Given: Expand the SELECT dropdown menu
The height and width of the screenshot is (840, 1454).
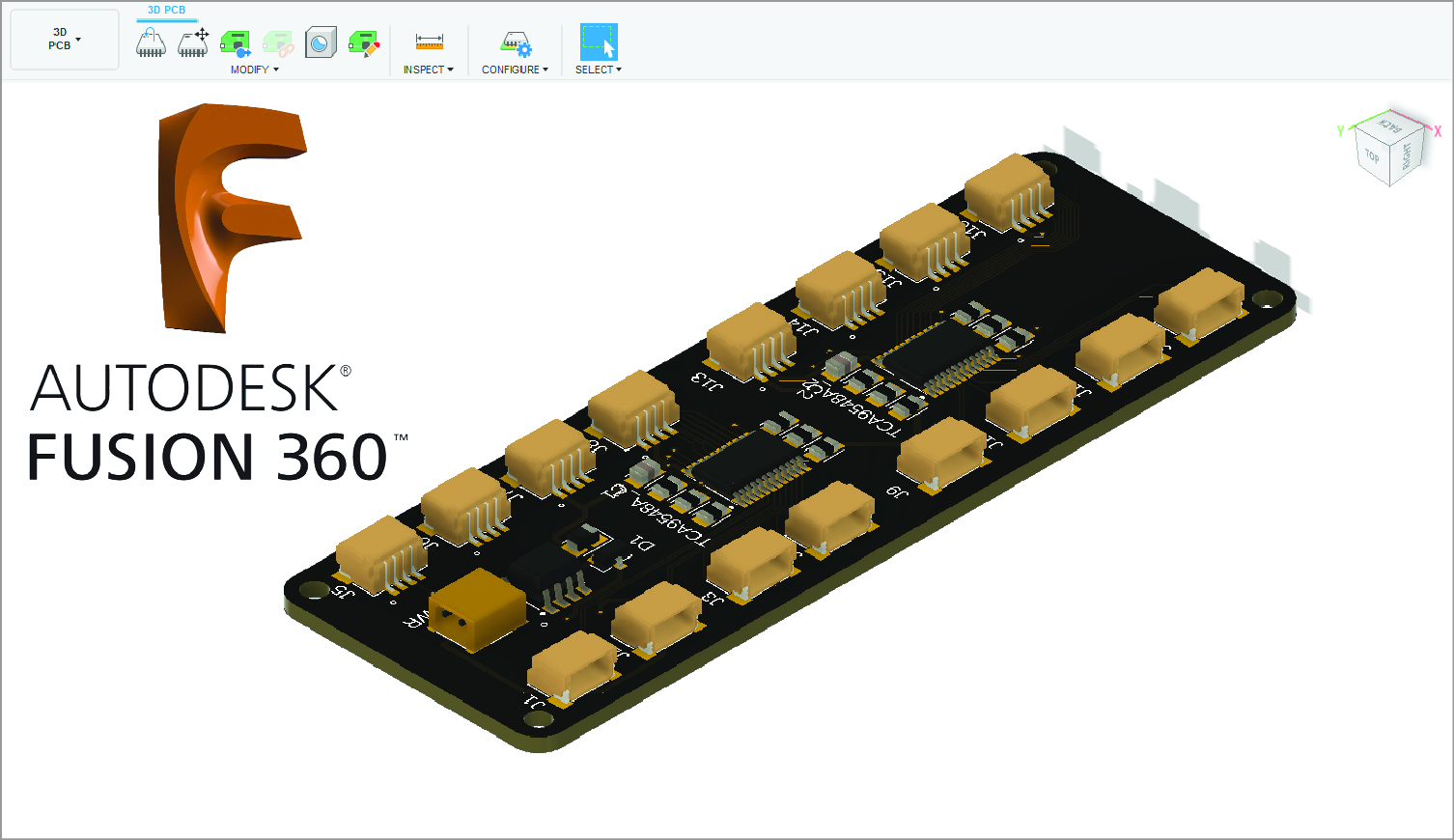Looking at the screenshot, I should [599, 70].
